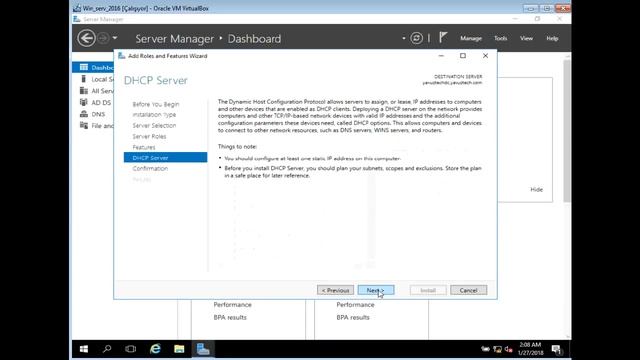Select Local Server sidebar icon

pos(84,79)
